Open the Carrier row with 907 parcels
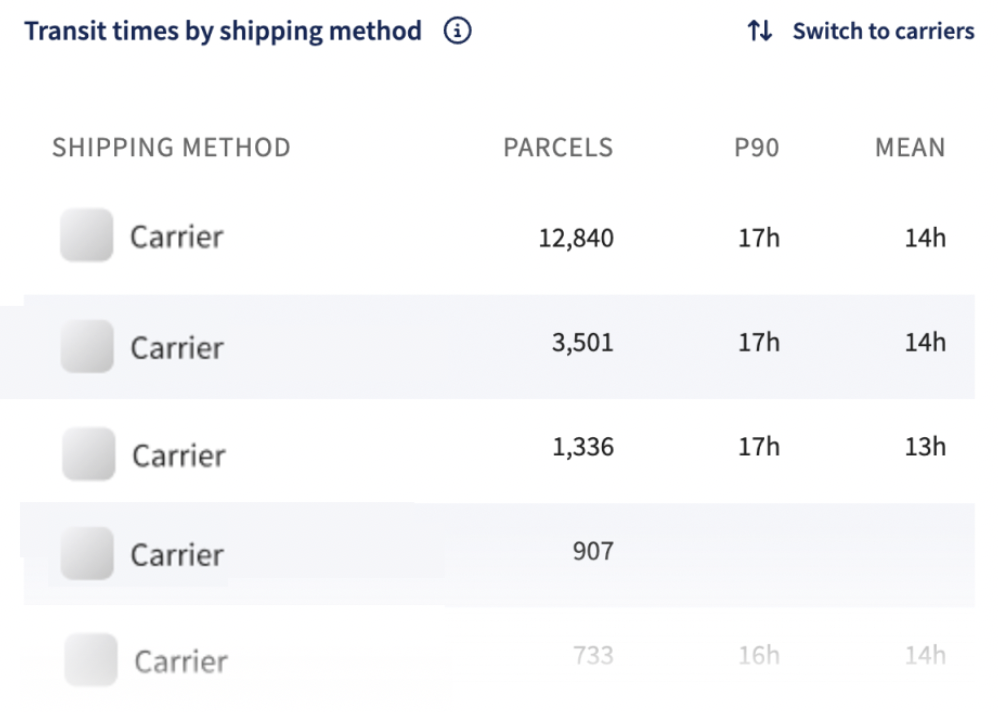 (499, 554)
